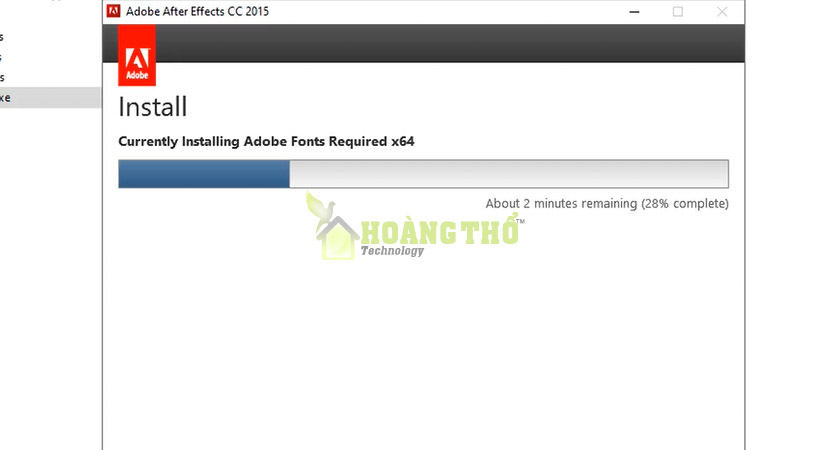Click the "About 2 minutes remaining" status text

pyautogui.click(x=562, y=204)
